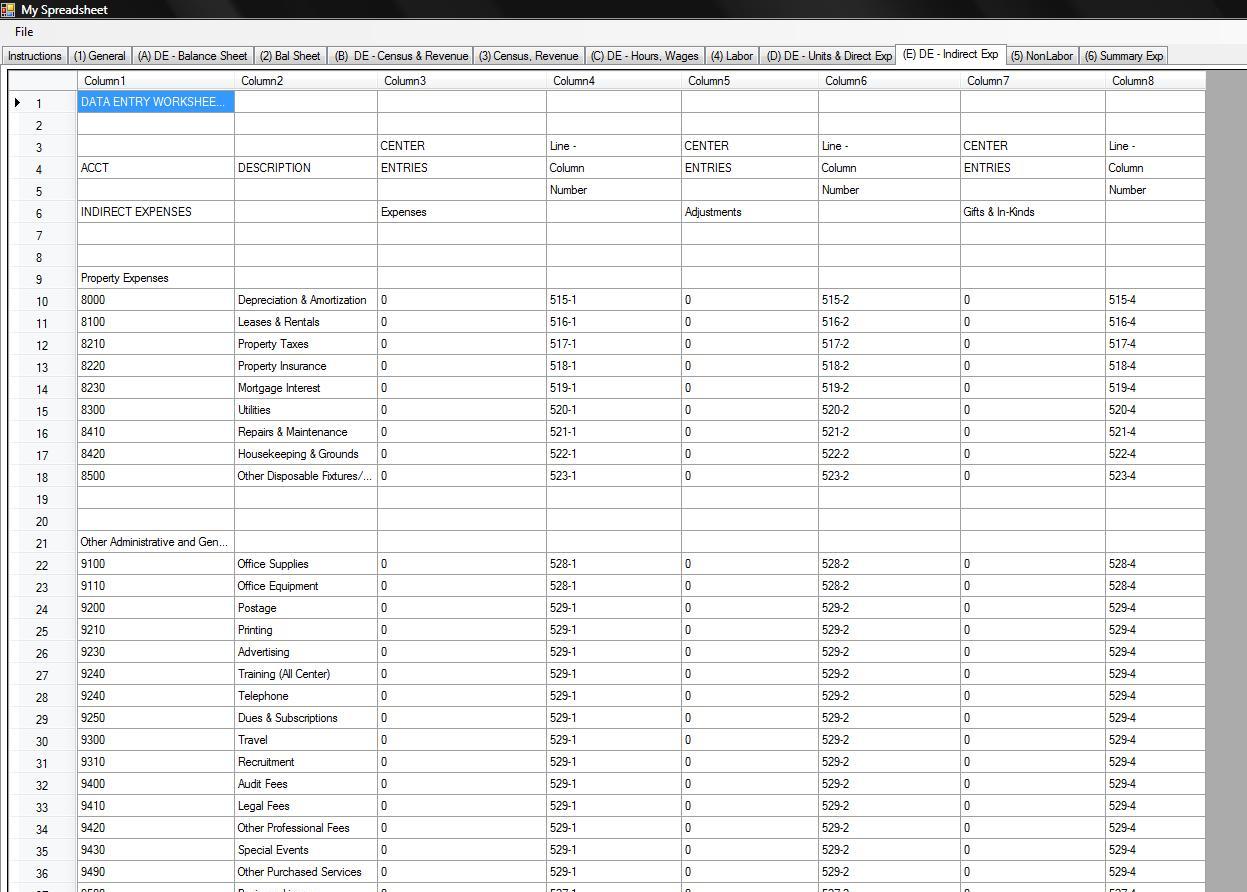Screen dimensions: 1247x892
Task: Click the ACCT cell
Action: (x=156, y=168)
